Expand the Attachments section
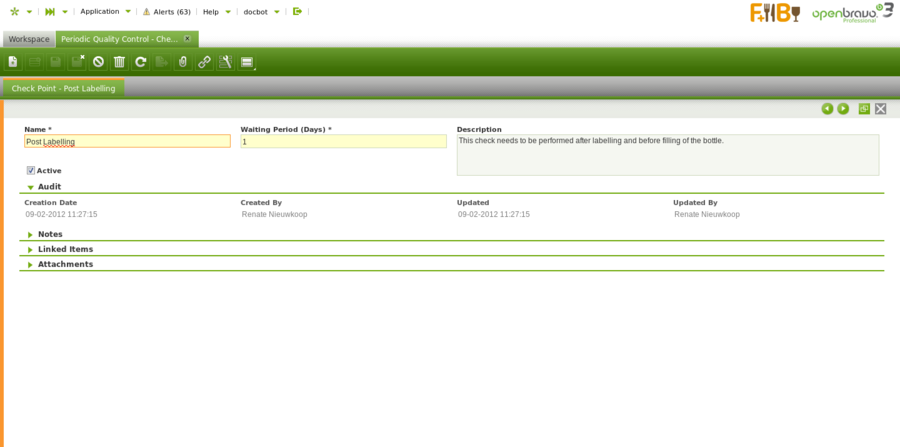This screenshot has width=900, height=447. pos(31,265)
